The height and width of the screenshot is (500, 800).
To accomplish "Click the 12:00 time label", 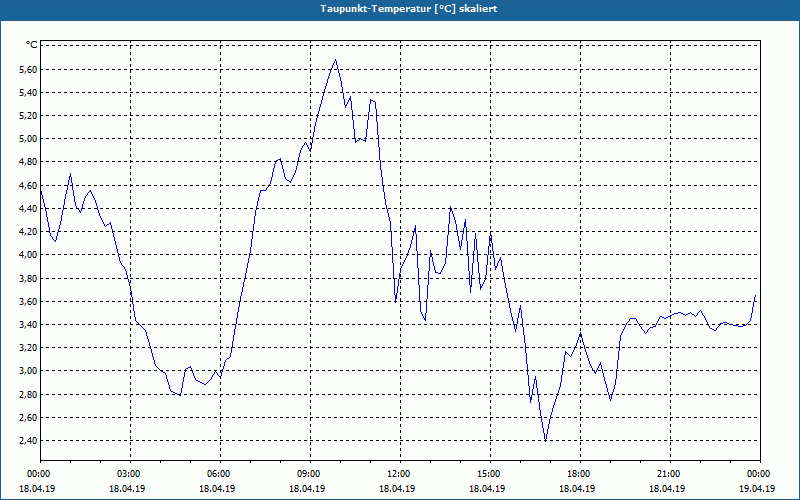I will [400, 474].
